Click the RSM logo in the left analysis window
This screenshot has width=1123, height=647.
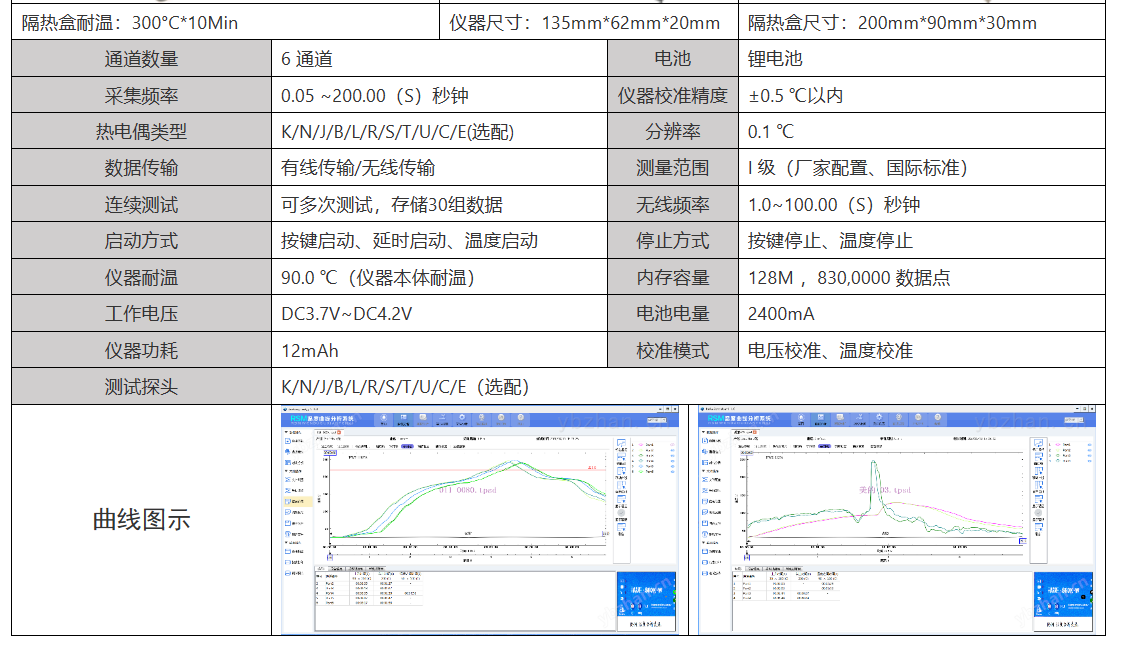pos(292,419)
